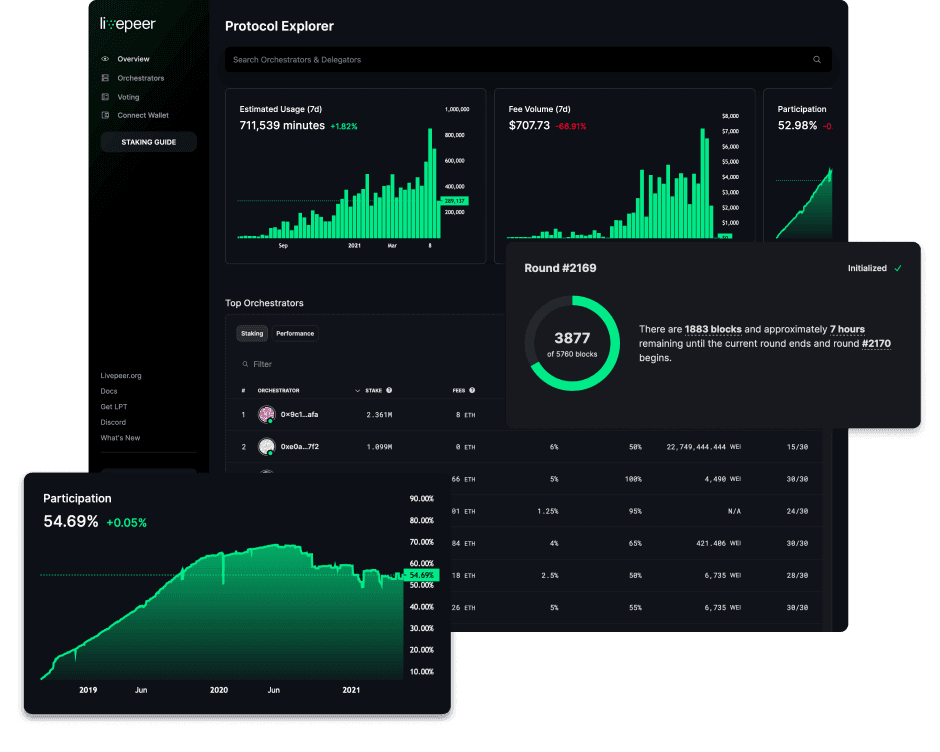The width and height of the screenshot is (940, 752).
Task: Switch to the Staking tab
Action: (252, 334)
